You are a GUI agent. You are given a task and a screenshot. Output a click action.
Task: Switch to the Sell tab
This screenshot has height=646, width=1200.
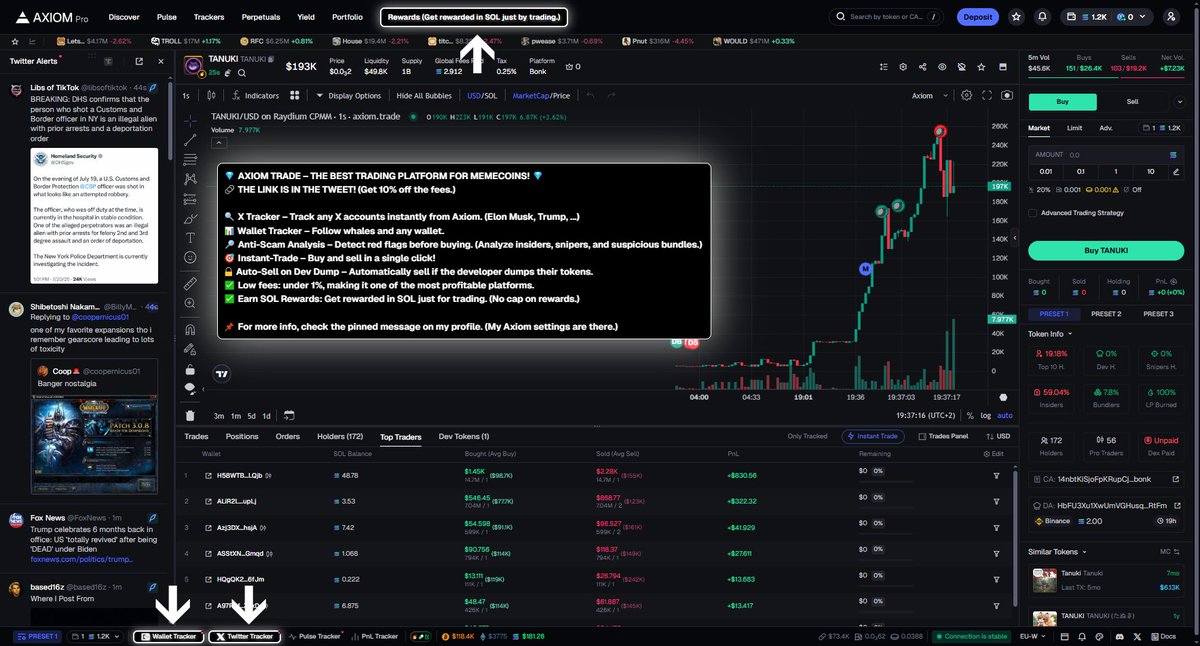tap(1132, 101)
